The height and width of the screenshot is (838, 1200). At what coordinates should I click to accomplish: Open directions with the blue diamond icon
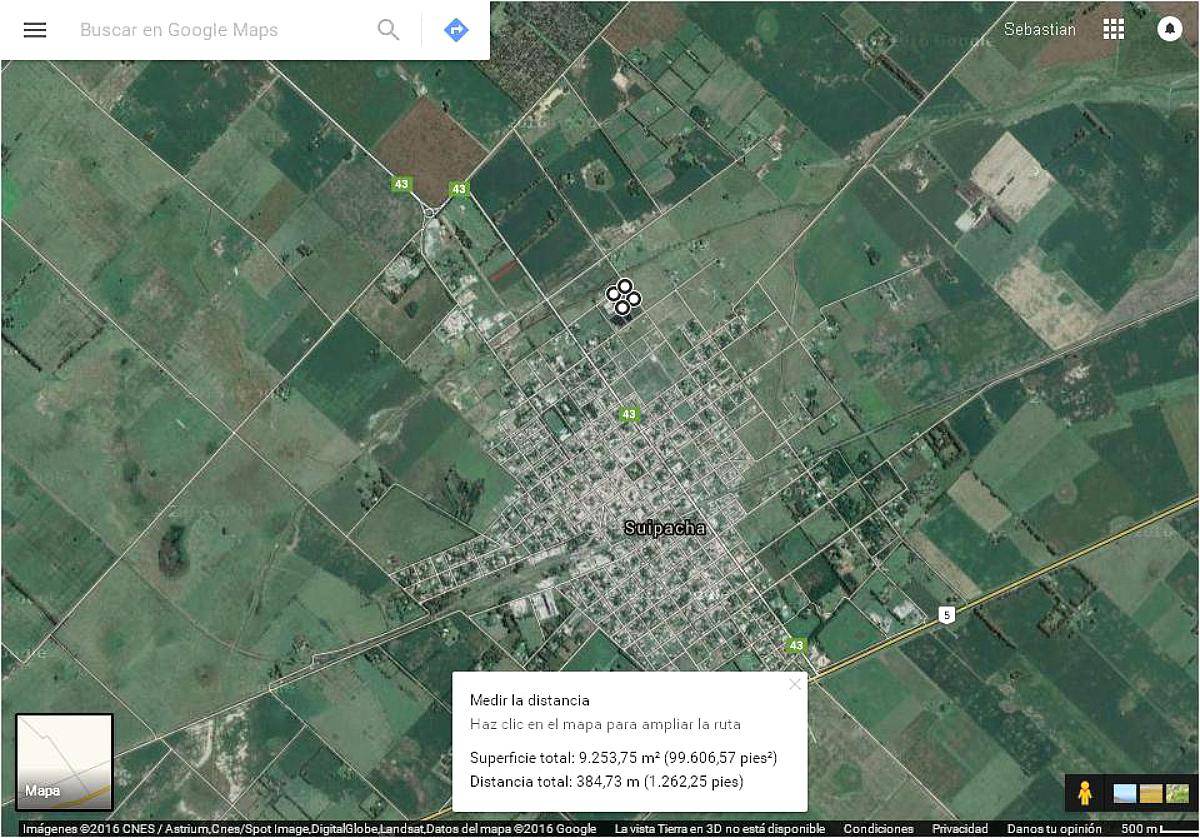(455, 29)
